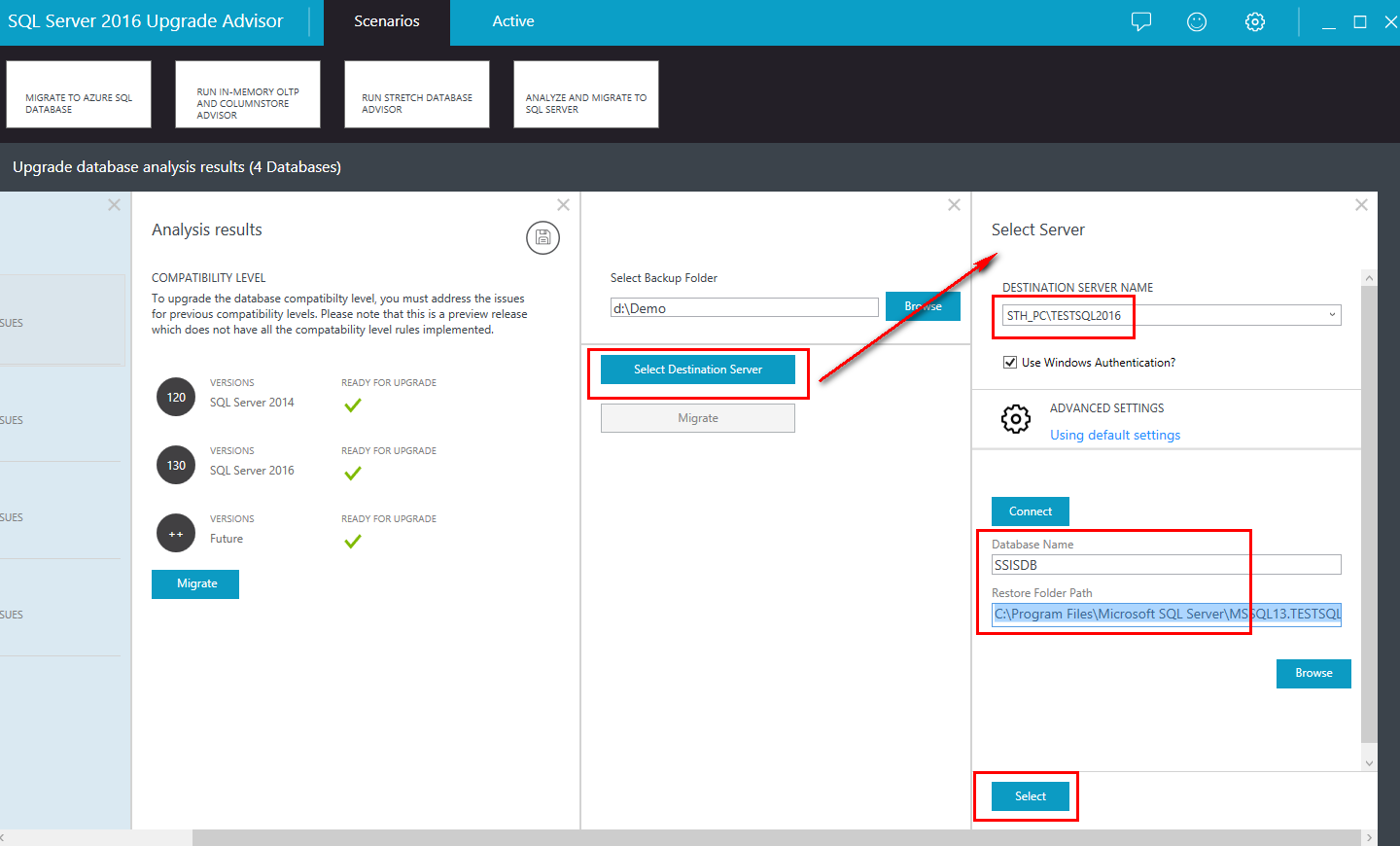Toggle Use Windows Authentication checkbox
This screenshot has width=1400, height=846.
point(1010,362)
